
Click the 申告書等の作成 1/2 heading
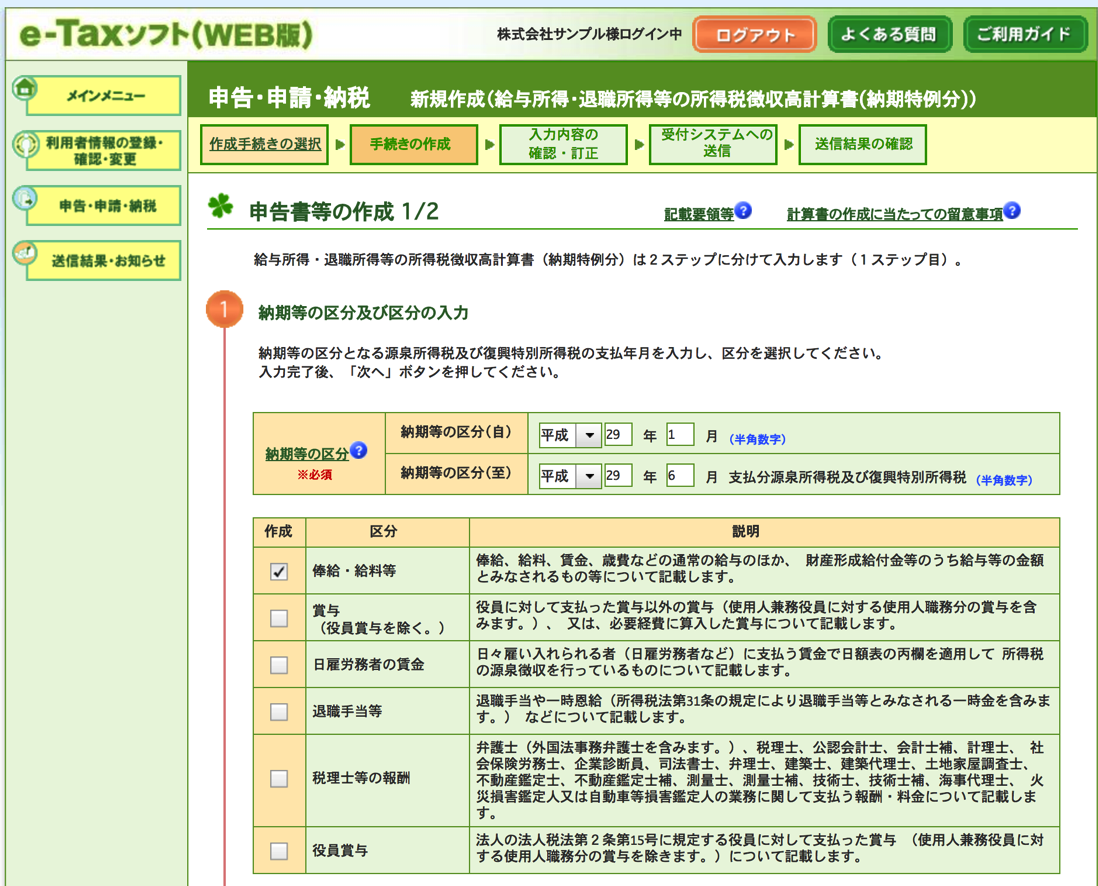[x=344, y=212]
